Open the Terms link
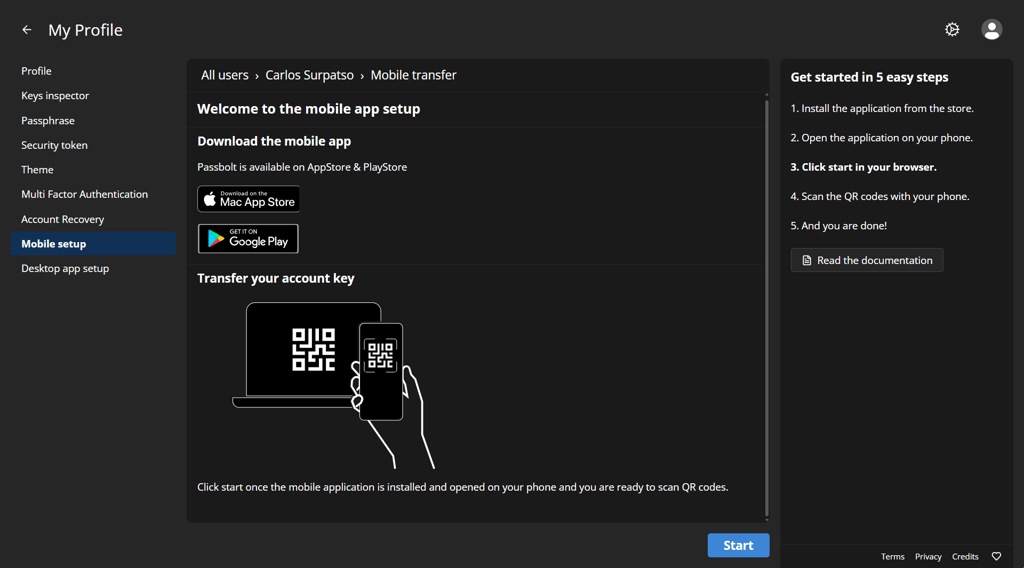 (x=892, y=556)
